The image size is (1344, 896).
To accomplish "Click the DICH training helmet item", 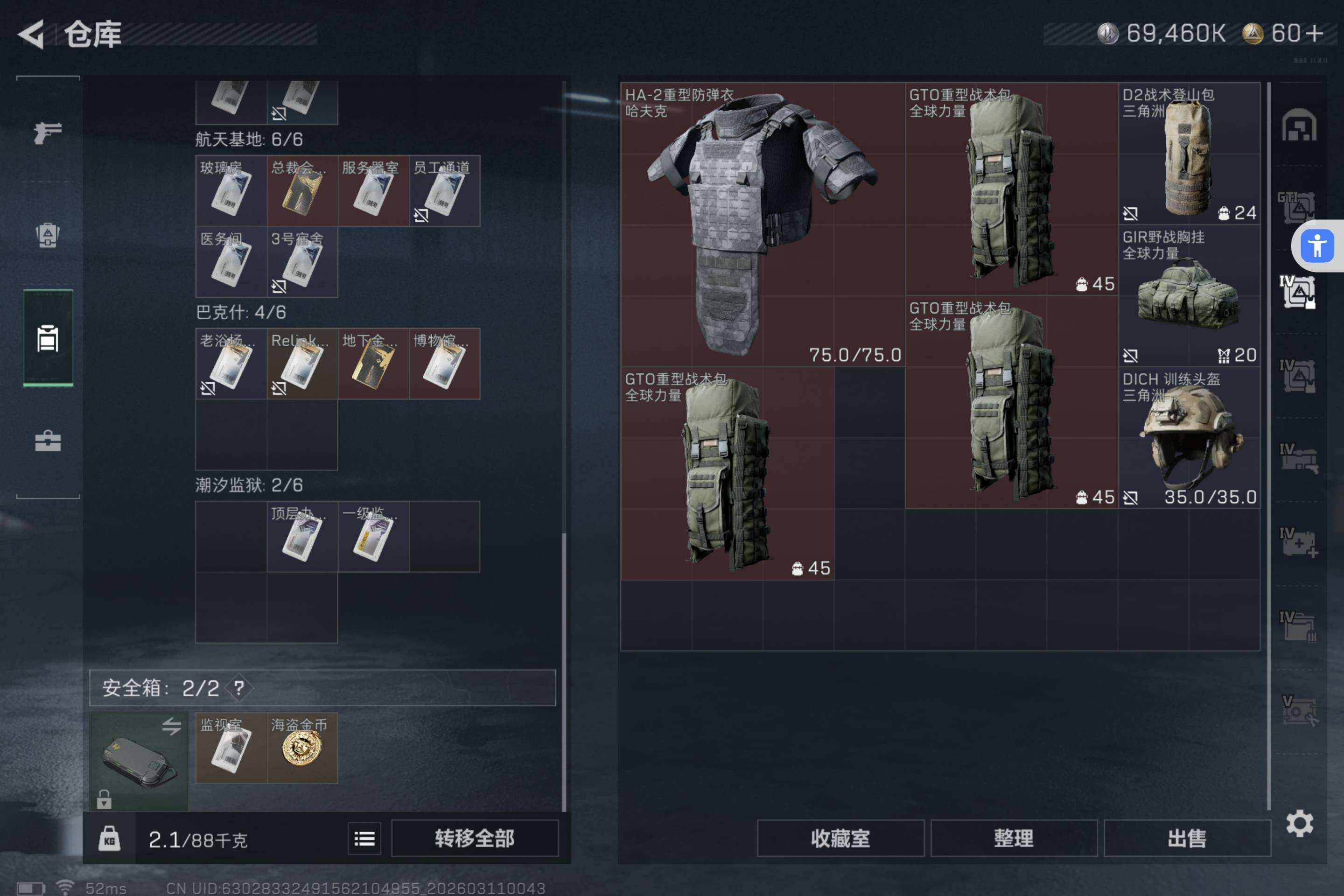I will tap(1189, 438).
